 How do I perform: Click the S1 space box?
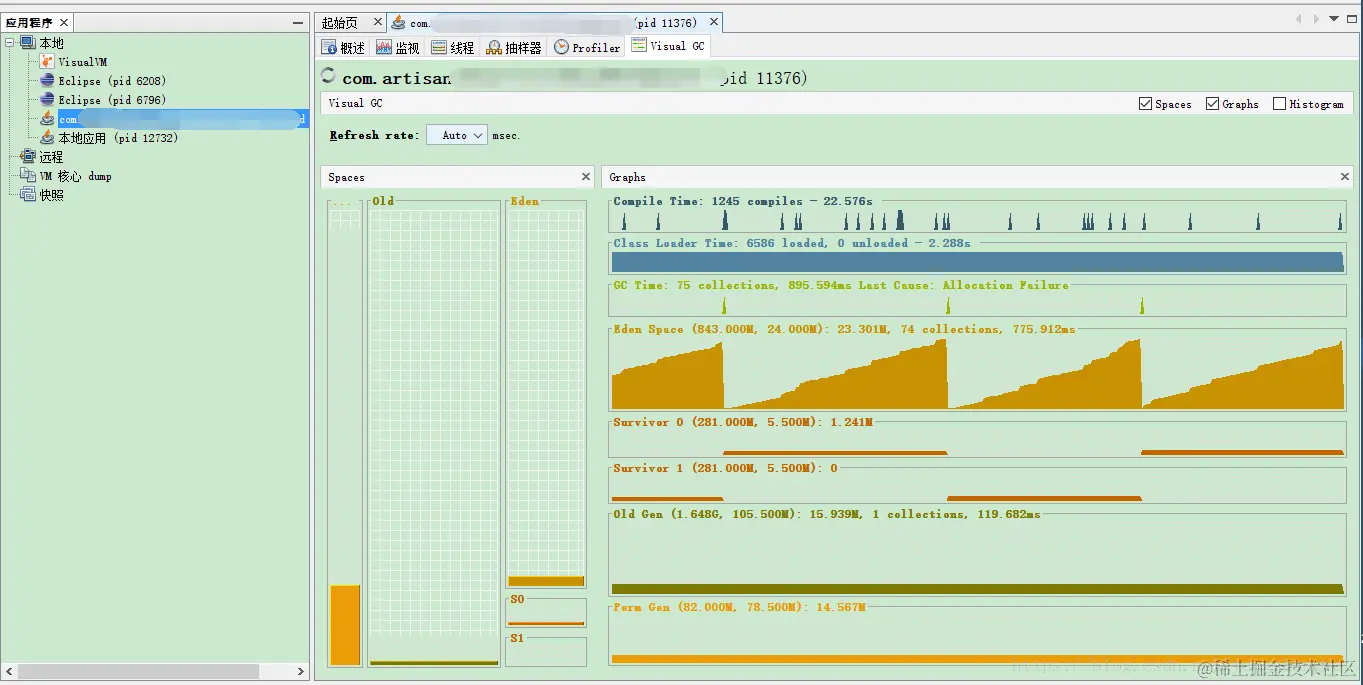pos(546,650)
